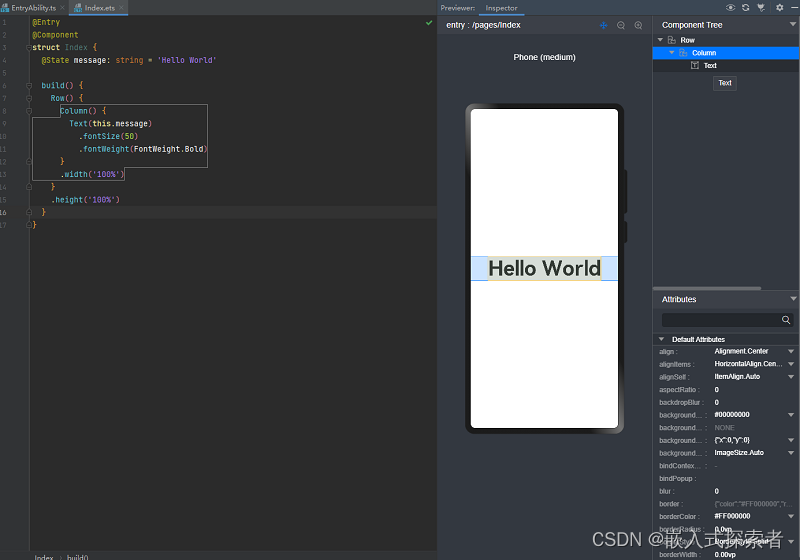Click the @State message declaration line
This screenshot has height=560, width=800.
[129, 60]
